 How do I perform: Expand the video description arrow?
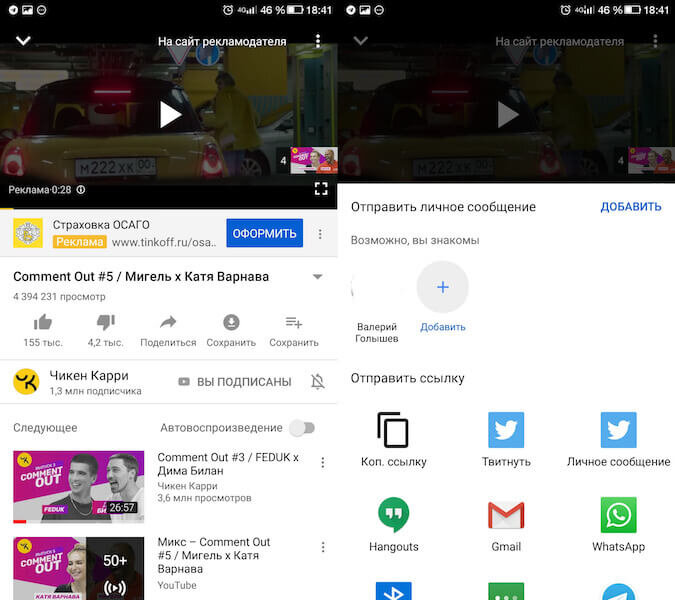point(317,277)
